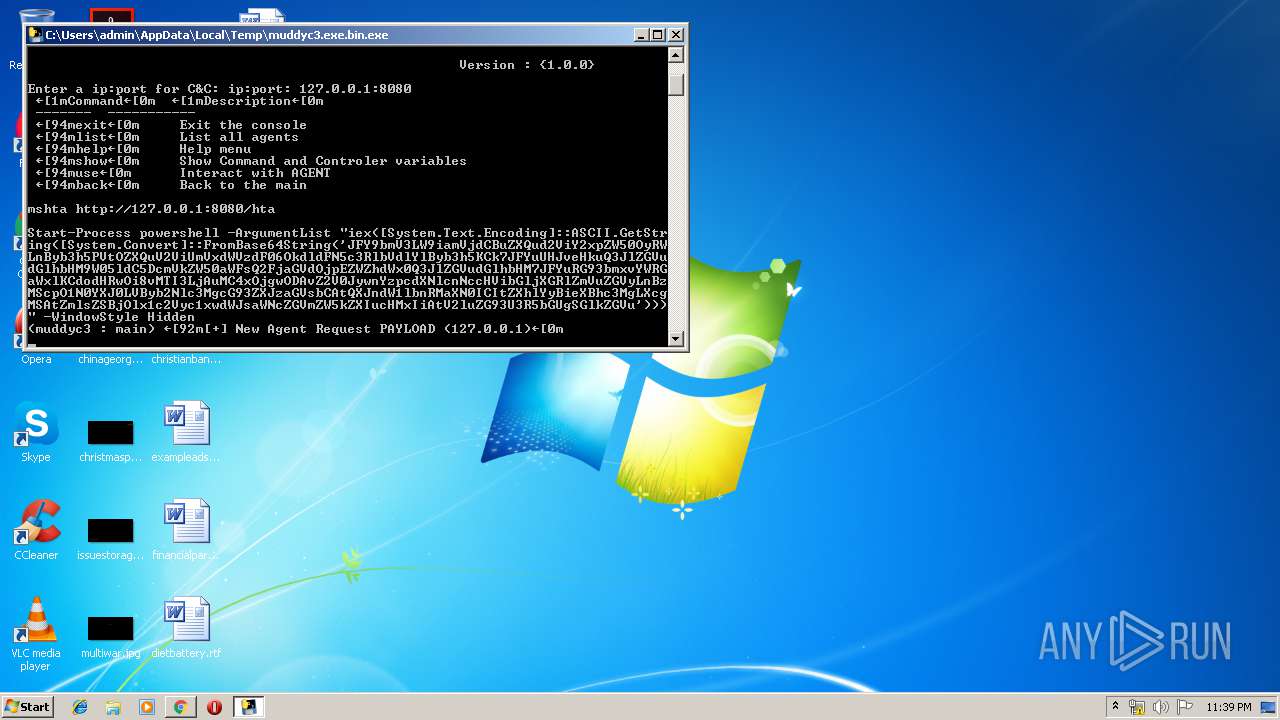This screenshot has width=1280, height=720.
Task: Activate the muddyc3 console taskbar button
Action: [x=248, y=707]
